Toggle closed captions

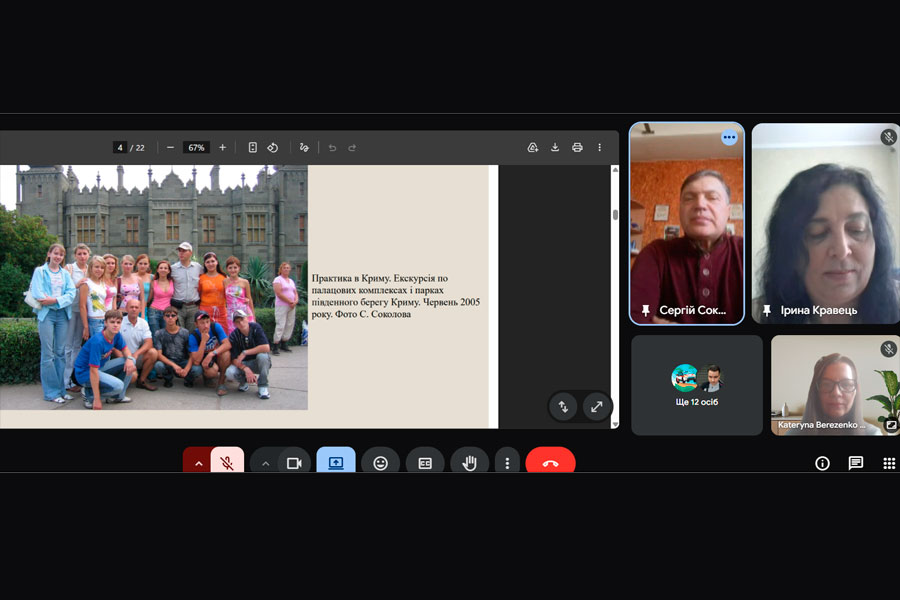(425, 463)
